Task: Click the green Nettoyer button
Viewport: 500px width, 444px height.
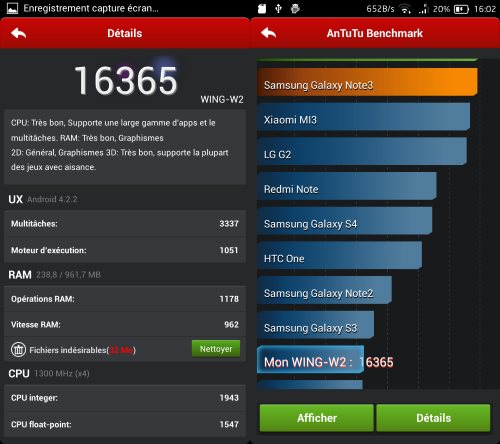Action: coord(216,349)
